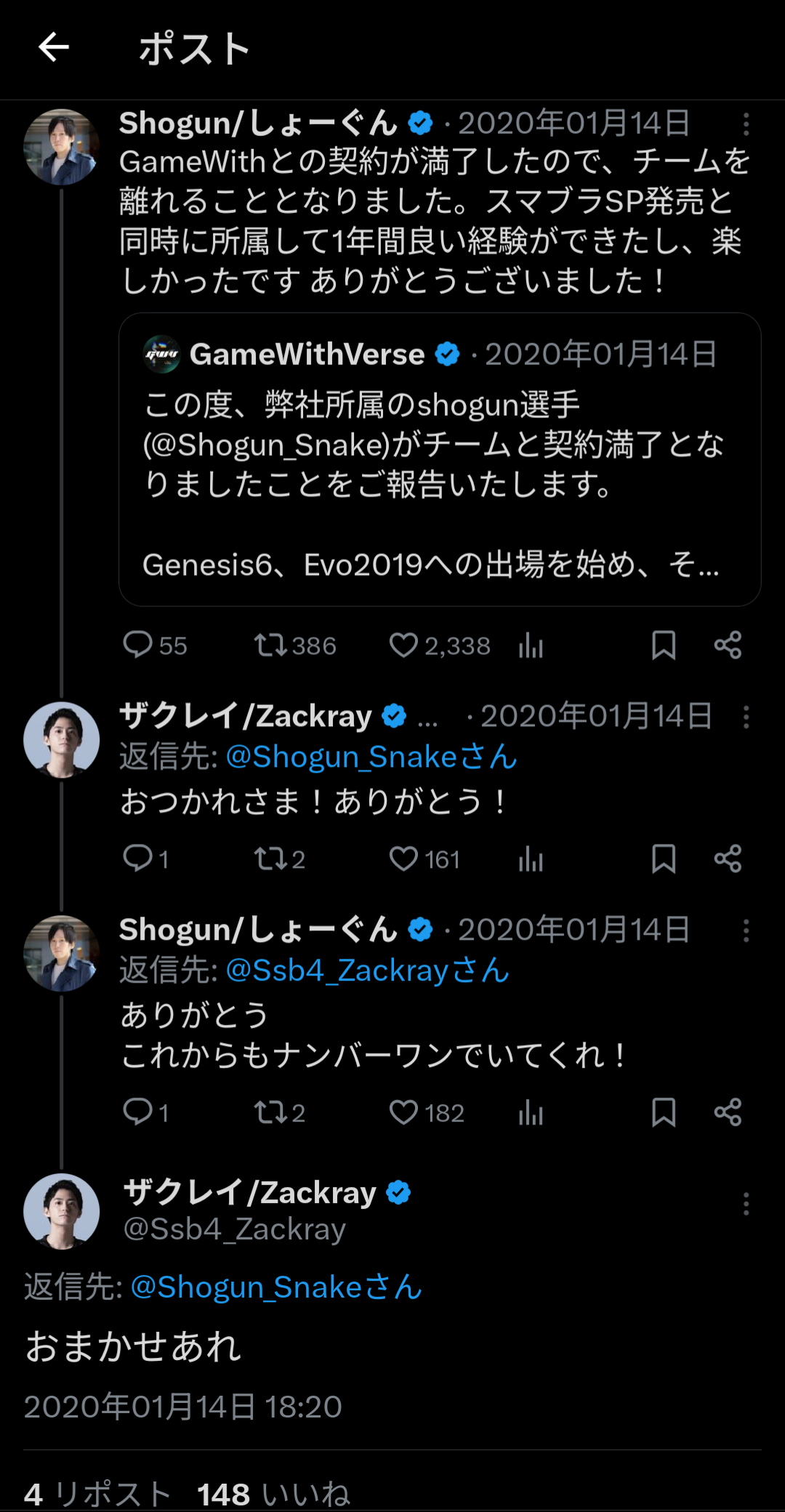
Task: Like Zackray's reply with 161 likes
Action: tap(424, 859)
